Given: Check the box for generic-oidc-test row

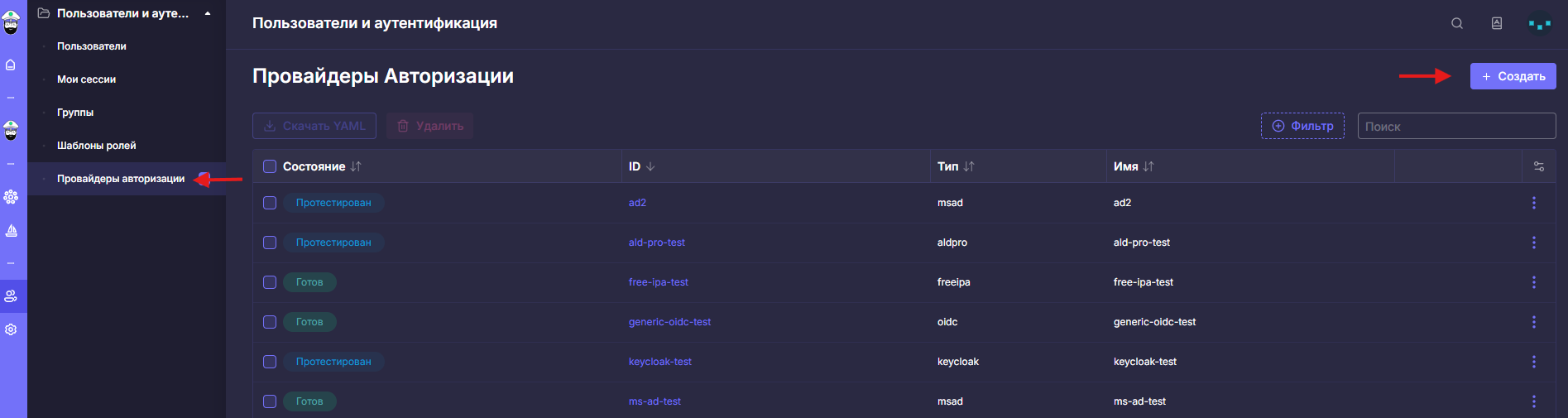Looking at the screenshot, I should coord(270,322).
